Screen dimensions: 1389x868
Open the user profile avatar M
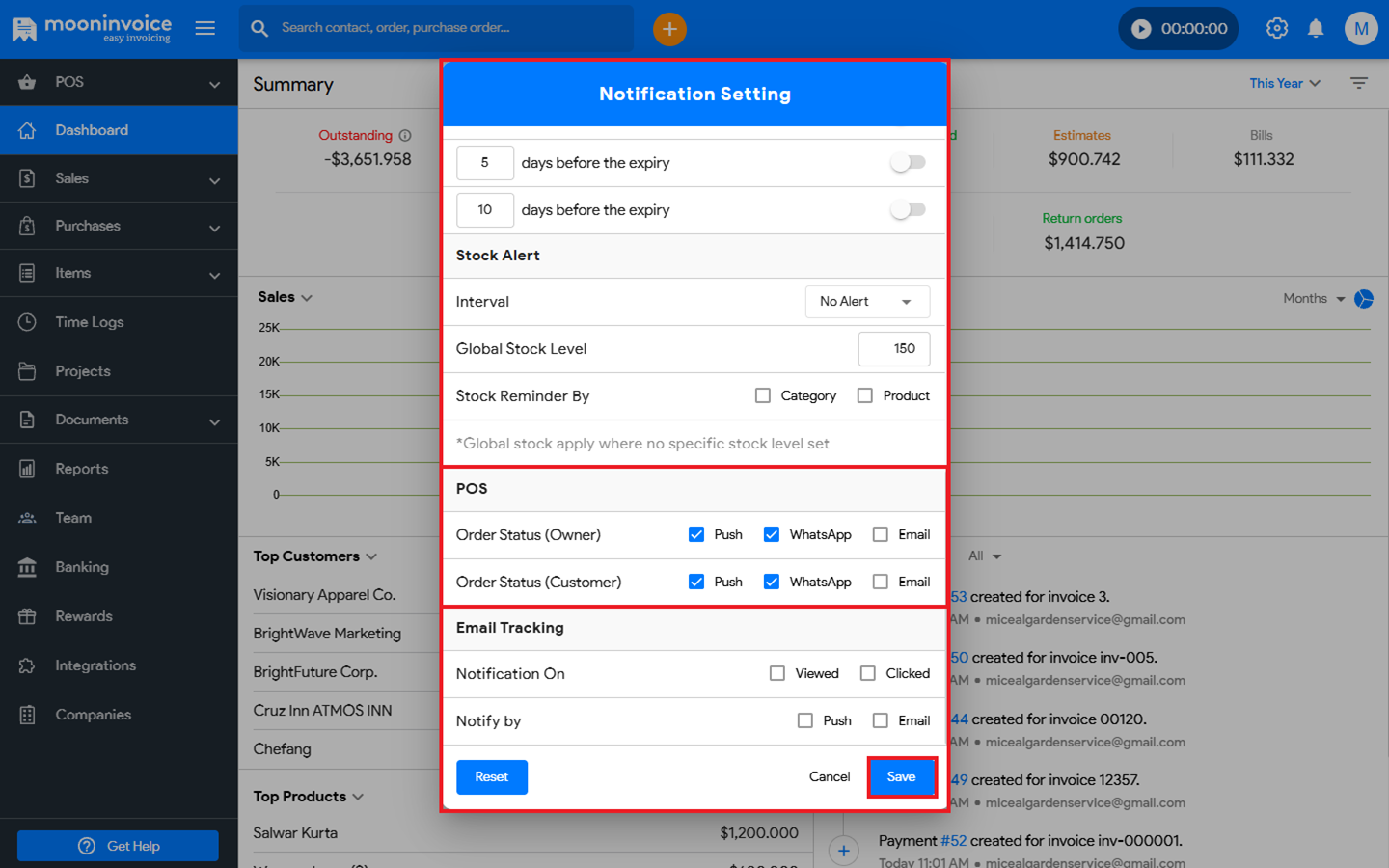(x=1361, y=29)
